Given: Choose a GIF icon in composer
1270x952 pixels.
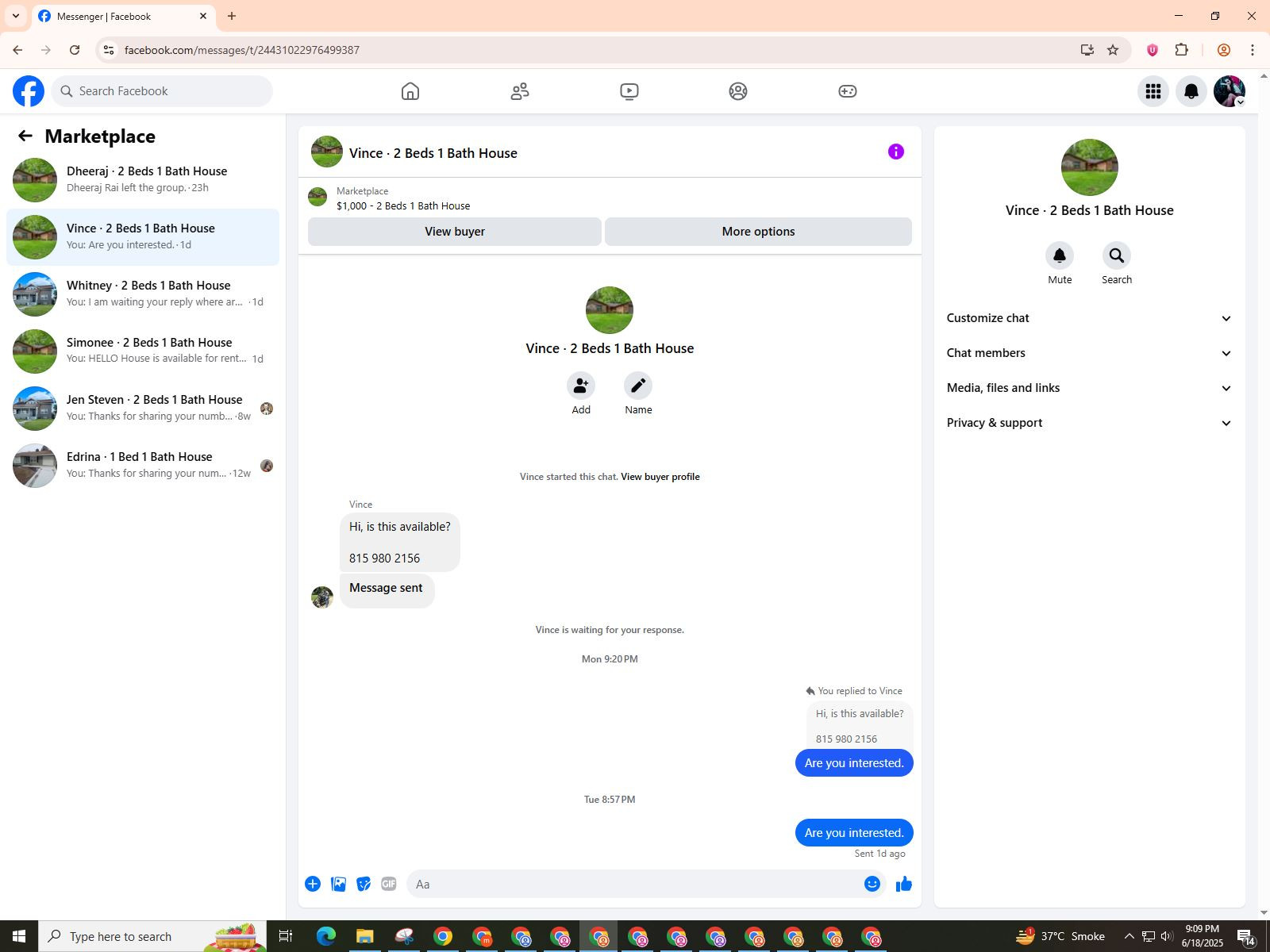Looking at the screenshot, I should (389, 884).
